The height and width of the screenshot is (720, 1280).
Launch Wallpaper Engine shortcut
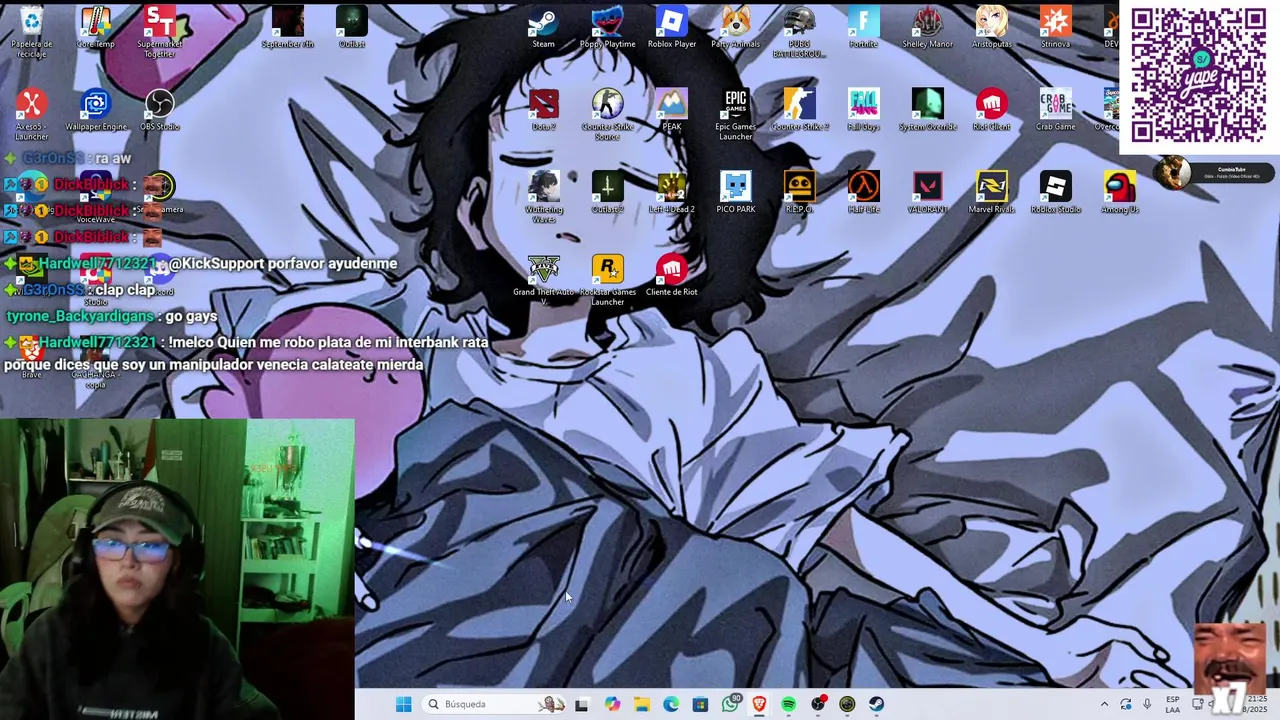[x=96, y=110]
